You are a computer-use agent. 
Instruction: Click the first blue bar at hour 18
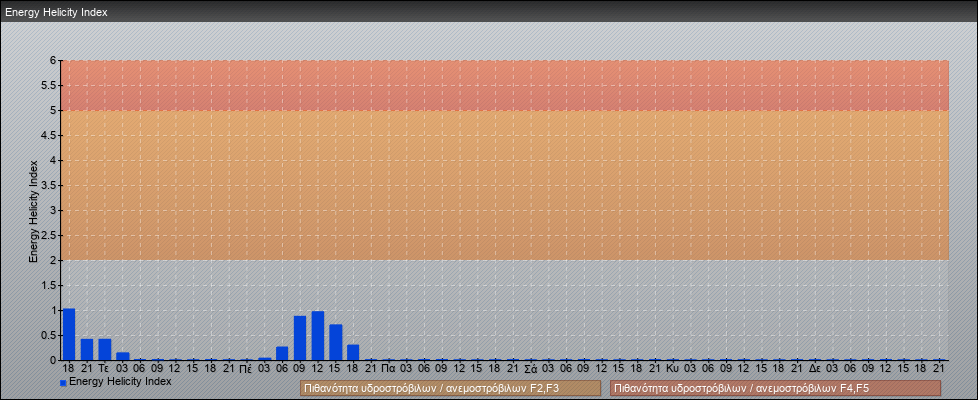pyautogui.click(x=69, y=334)
